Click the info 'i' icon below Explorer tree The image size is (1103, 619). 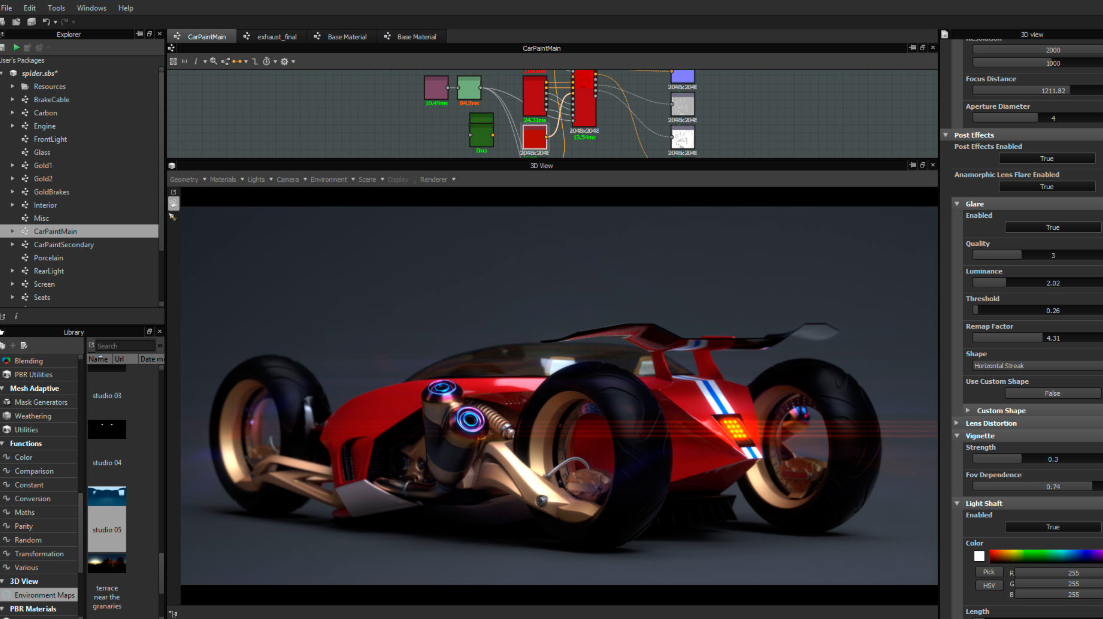coord(16,317)
